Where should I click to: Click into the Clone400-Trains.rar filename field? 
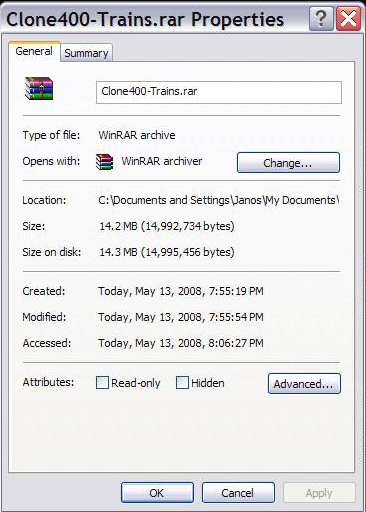tap(219, 92)
